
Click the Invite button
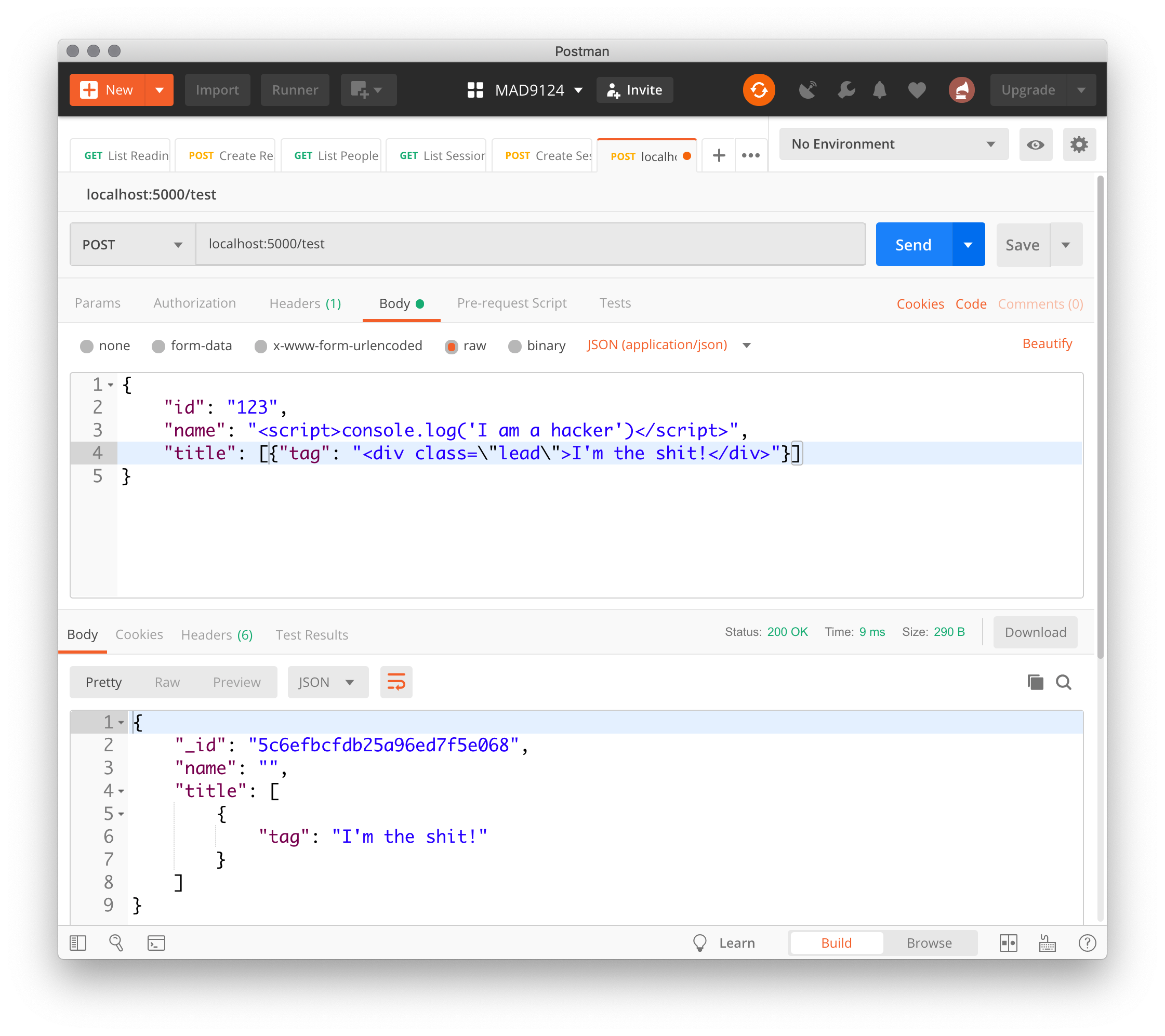tap(634, 90)
